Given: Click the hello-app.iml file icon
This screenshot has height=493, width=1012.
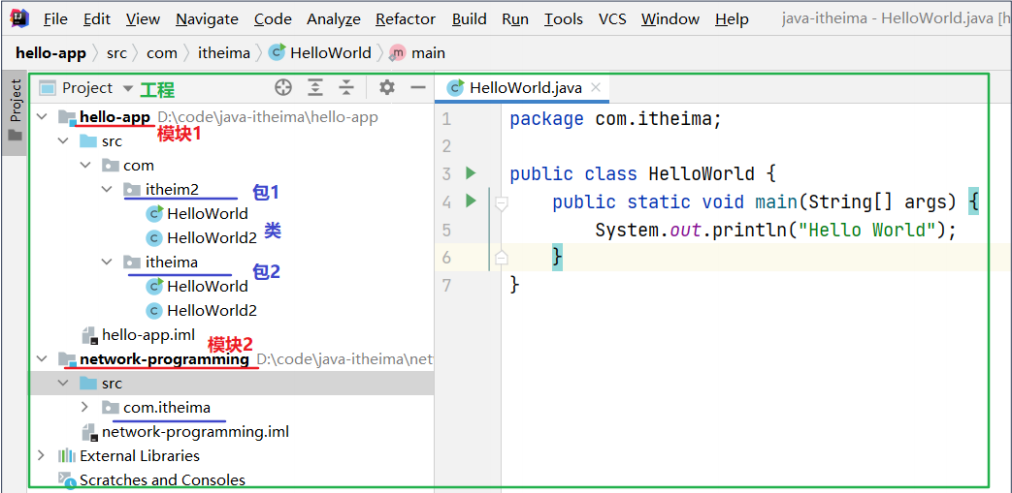Looking at the screenshot, I should coord(90,336).
